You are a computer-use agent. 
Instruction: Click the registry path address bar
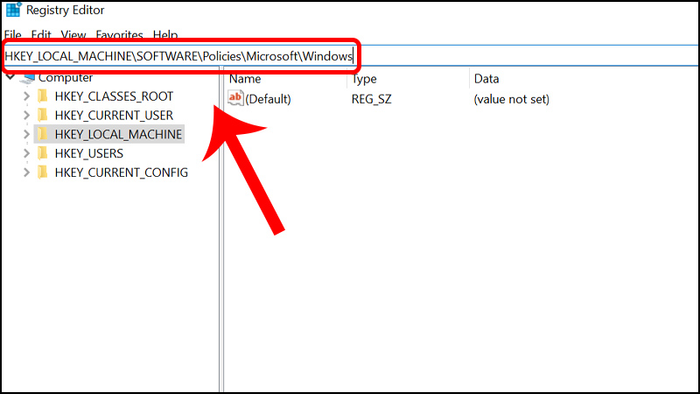[x=350, y=56]
